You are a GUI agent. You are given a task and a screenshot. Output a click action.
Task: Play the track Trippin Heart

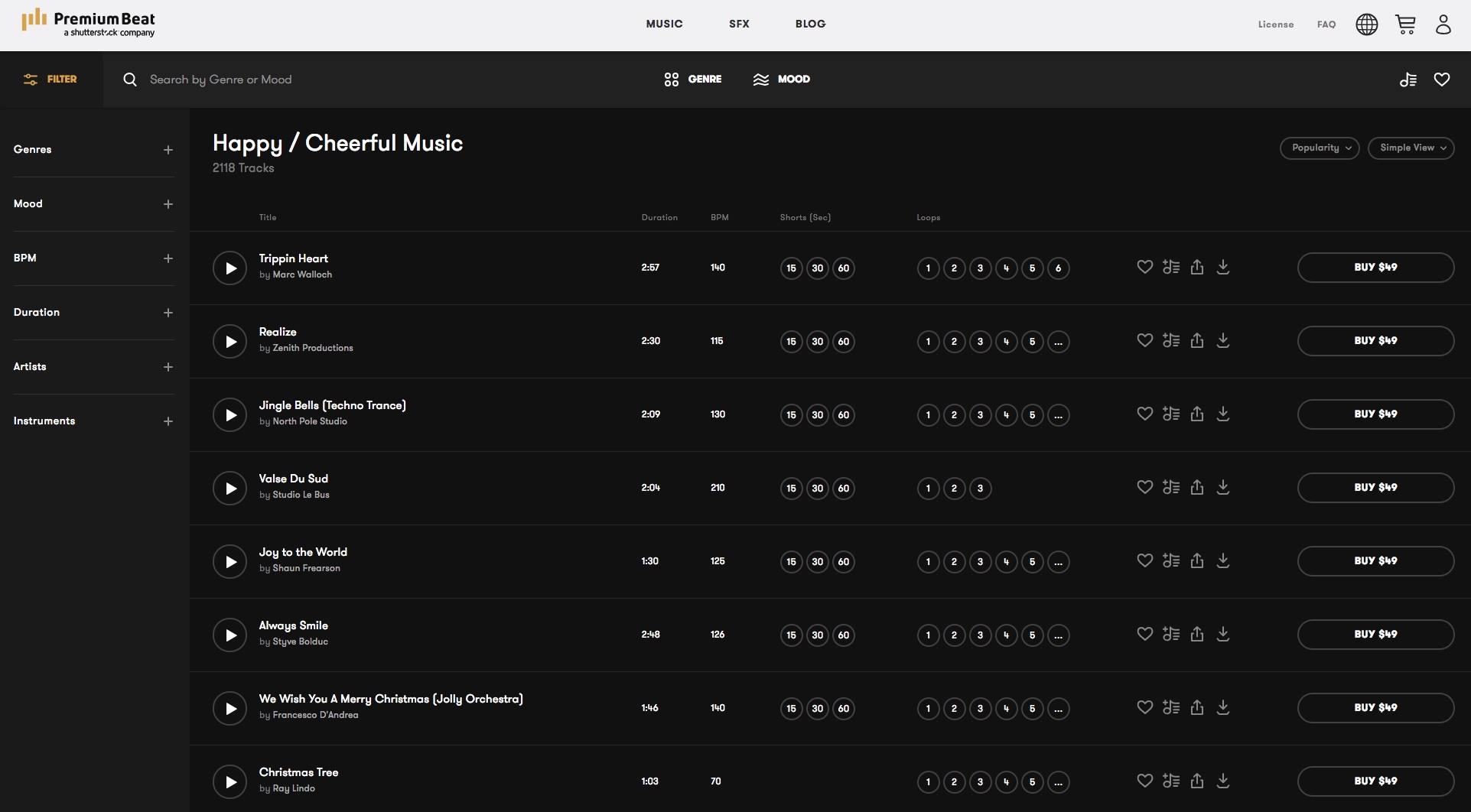(229, 268)
